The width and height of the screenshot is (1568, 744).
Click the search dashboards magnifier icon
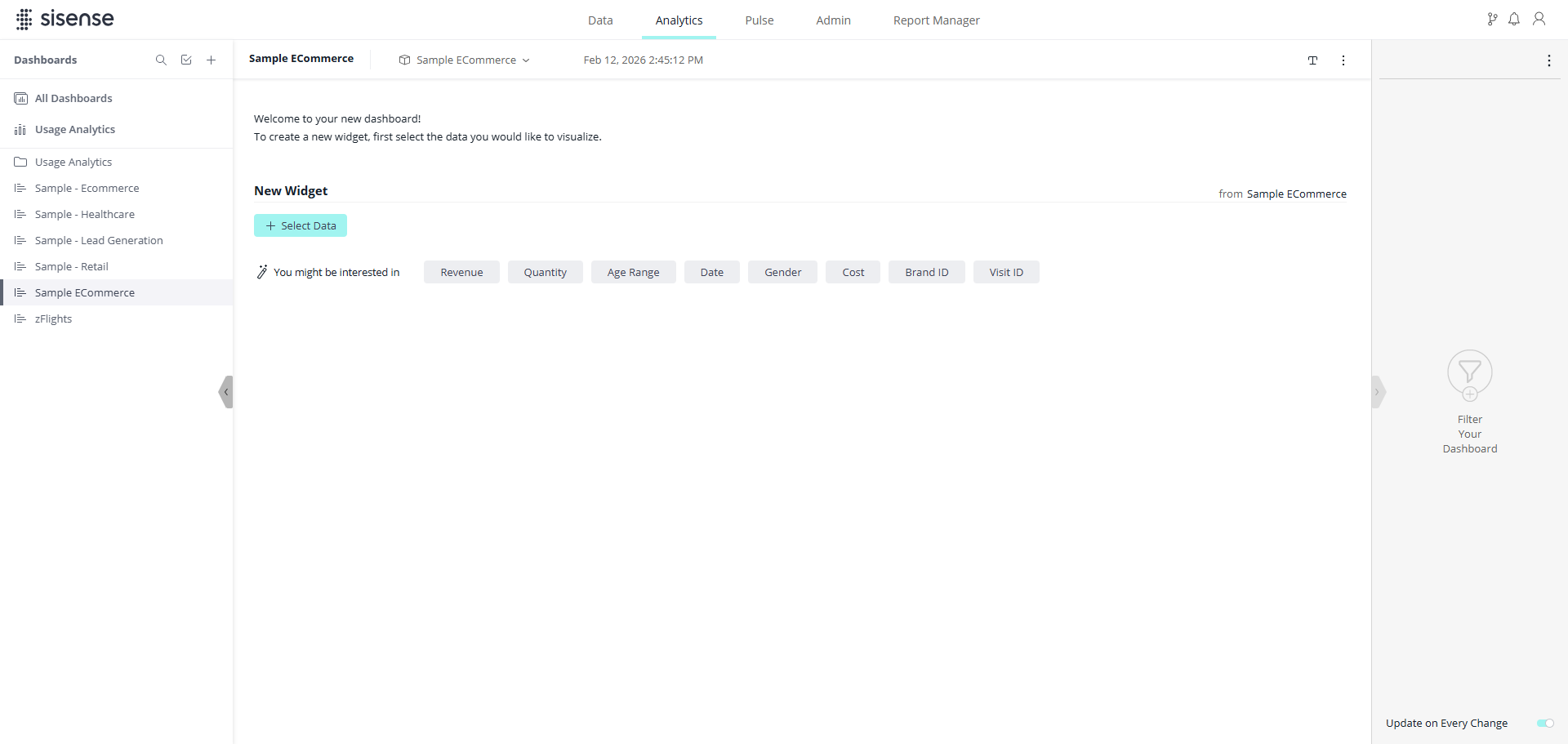[x=161, y=60]
